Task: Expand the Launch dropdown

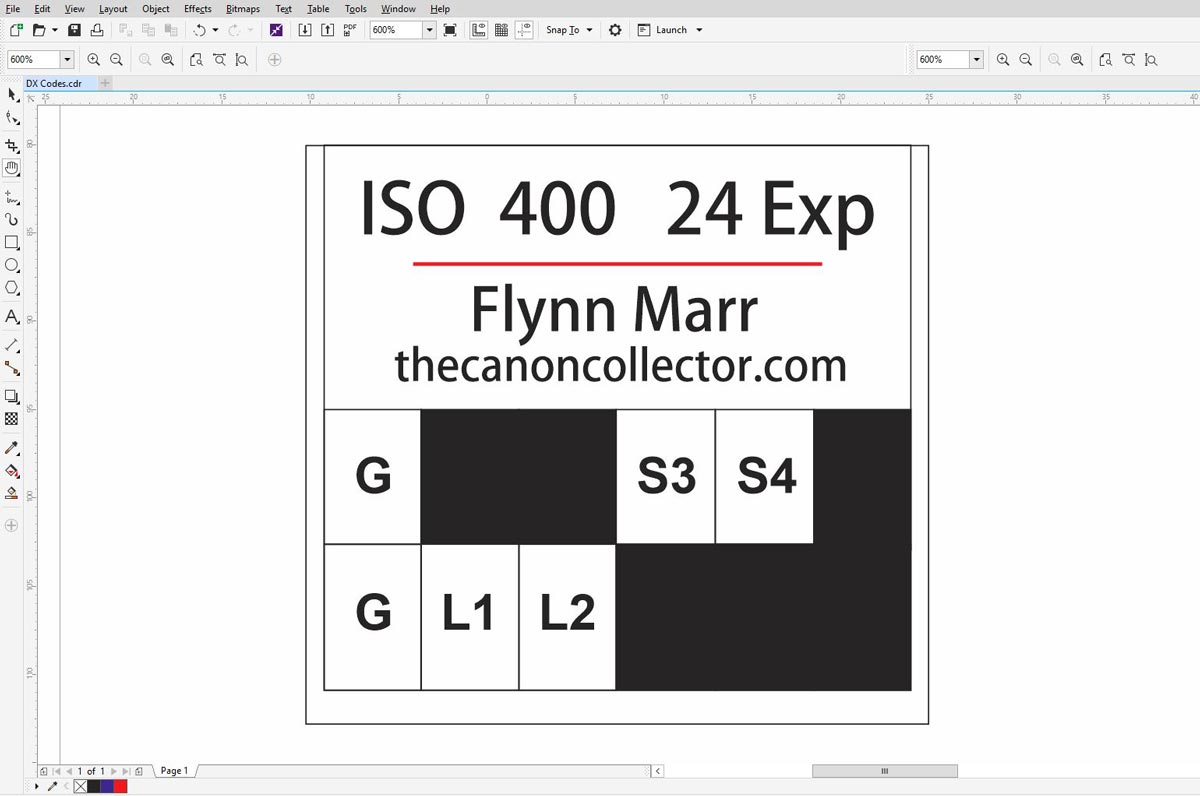Action: pyautogui.click(x=670, y=30)
